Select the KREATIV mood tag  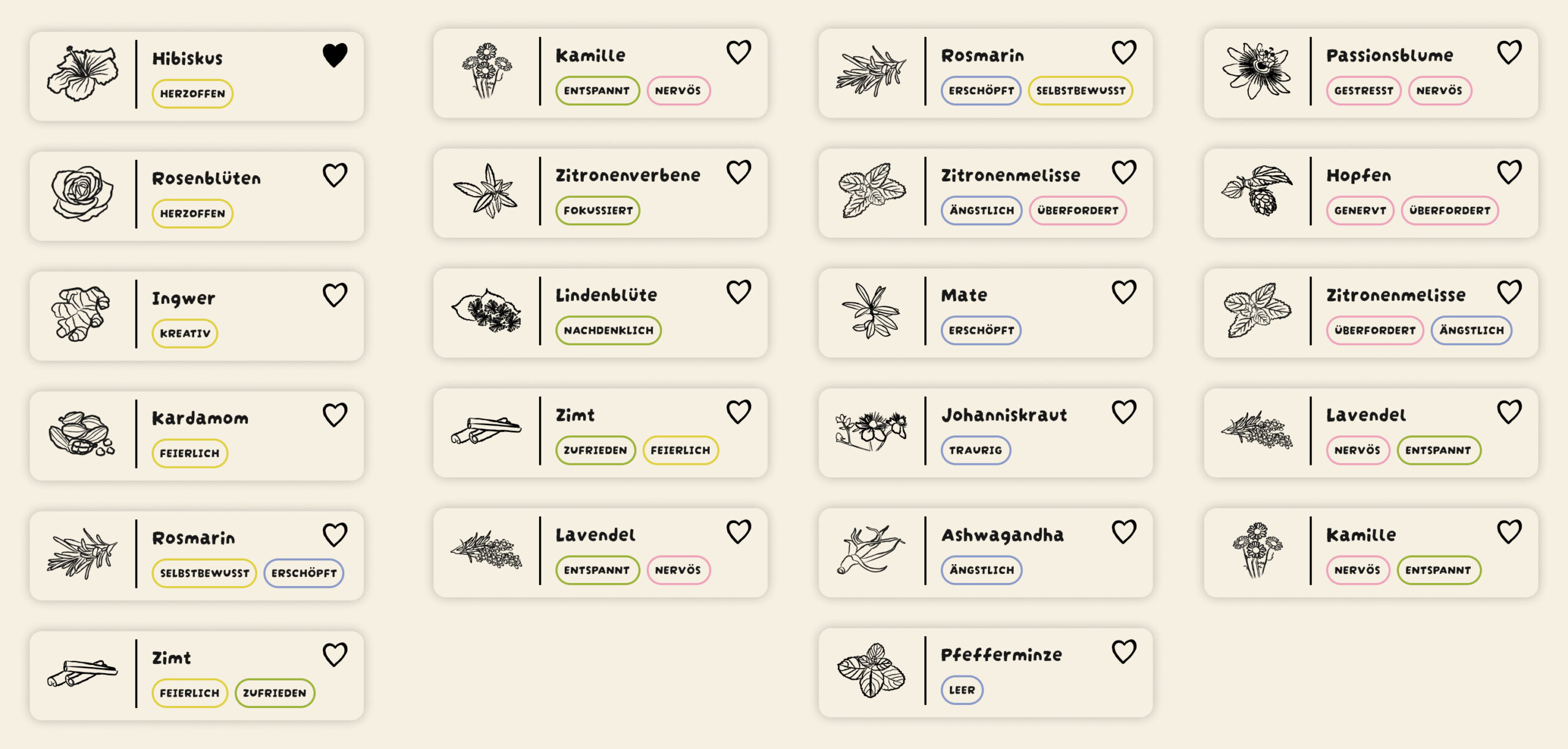pos(185,334)
